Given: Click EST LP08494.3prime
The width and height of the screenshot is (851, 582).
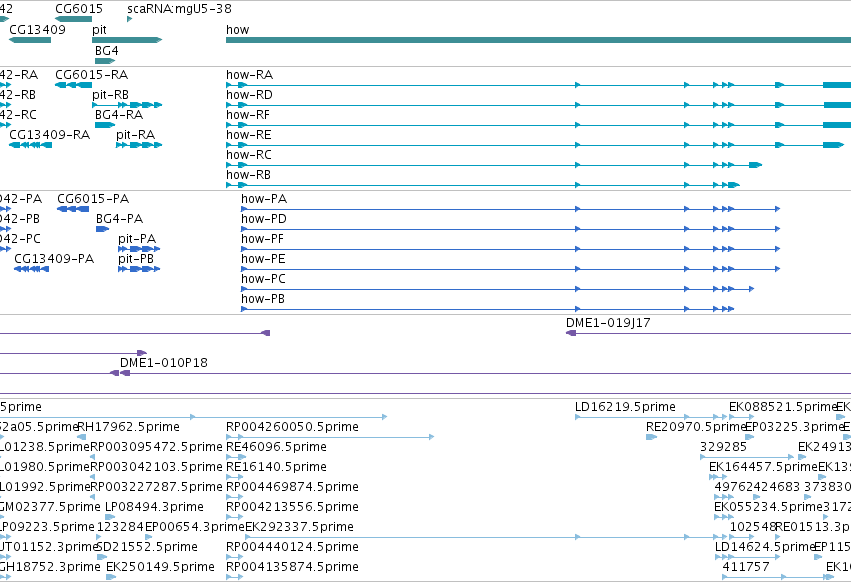Looking at the screenshot, I should [x=154, y=507].
